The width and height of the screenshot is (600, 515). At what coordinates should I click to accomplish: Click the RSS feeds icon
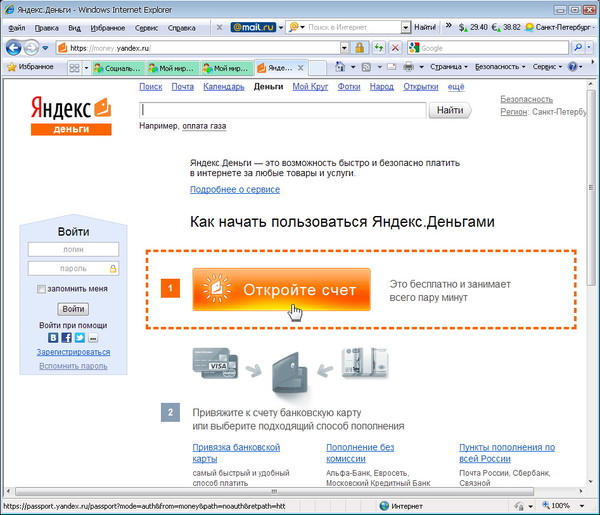coord(366,67)
